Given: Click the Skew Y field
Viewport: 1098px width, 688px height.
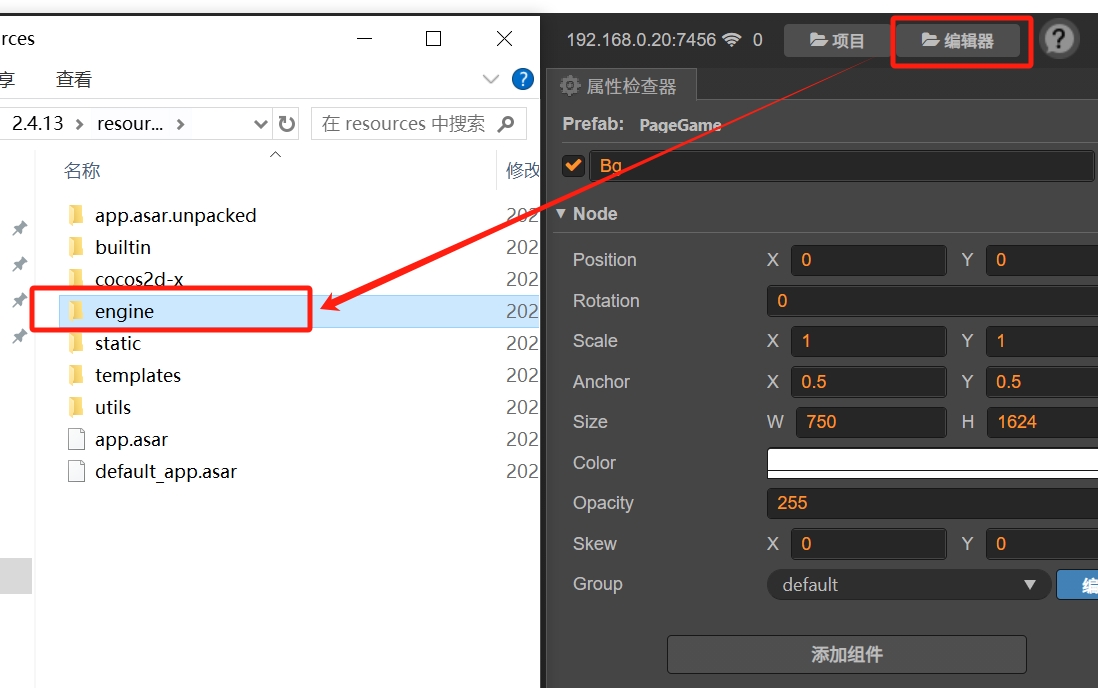Looking at the screenshot, I should pos(1042,544).
